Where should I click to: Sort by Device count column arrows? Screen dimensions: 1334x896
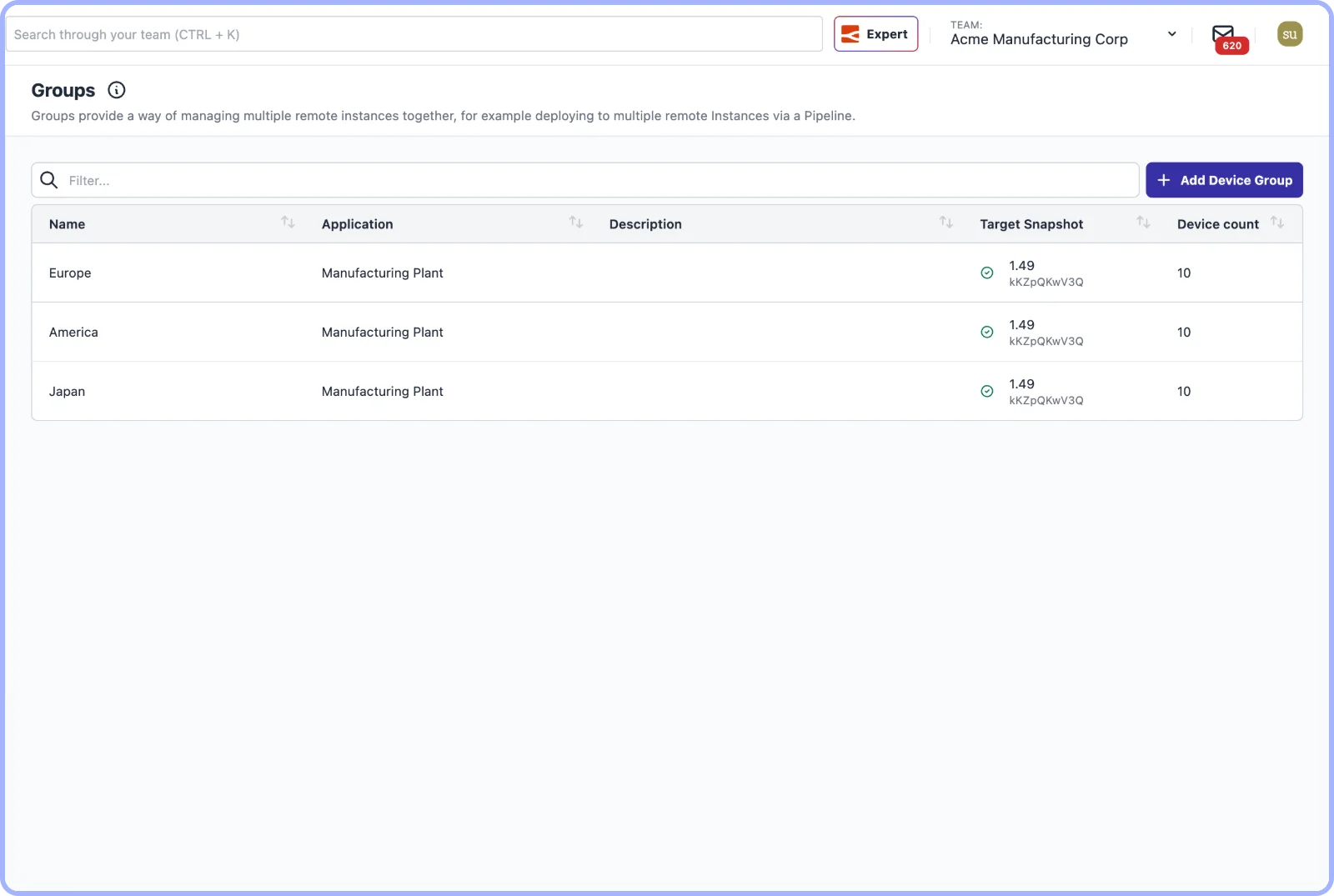1277,223
